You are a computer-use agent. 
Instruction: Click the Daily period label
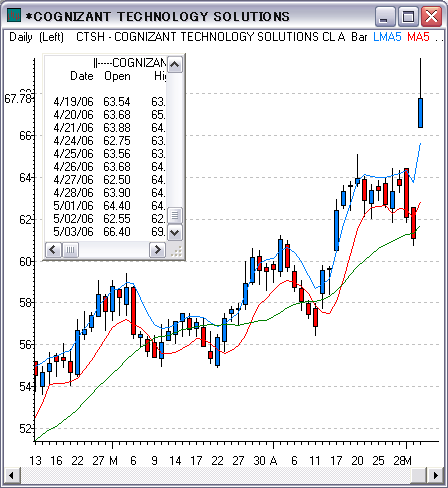point(21,37)
